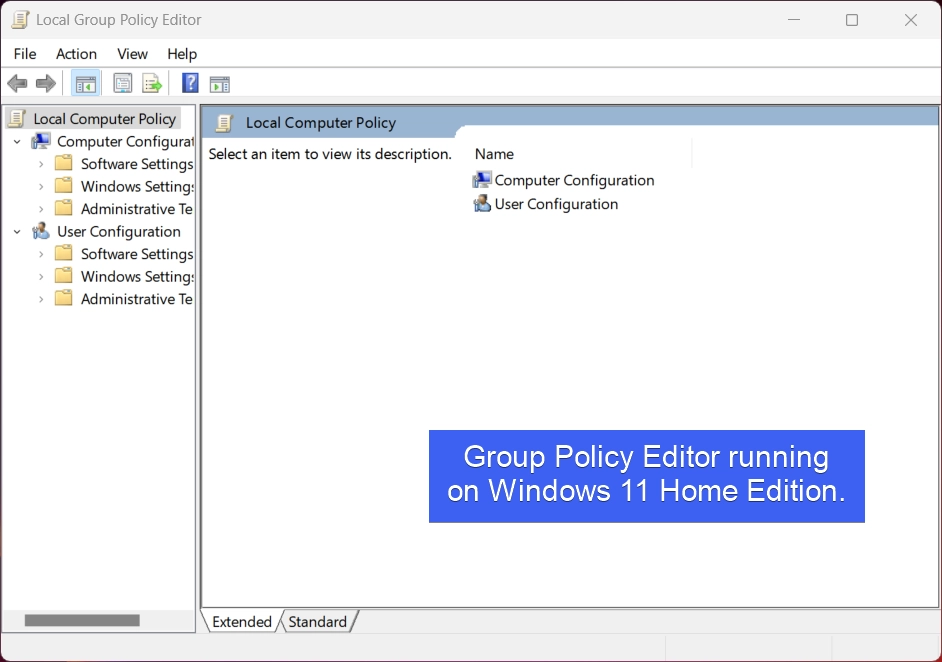The height and width of the screenshot is (662, 942).
Task: Click the Forward arrow toolbar icon
Action: click(46, 84)
